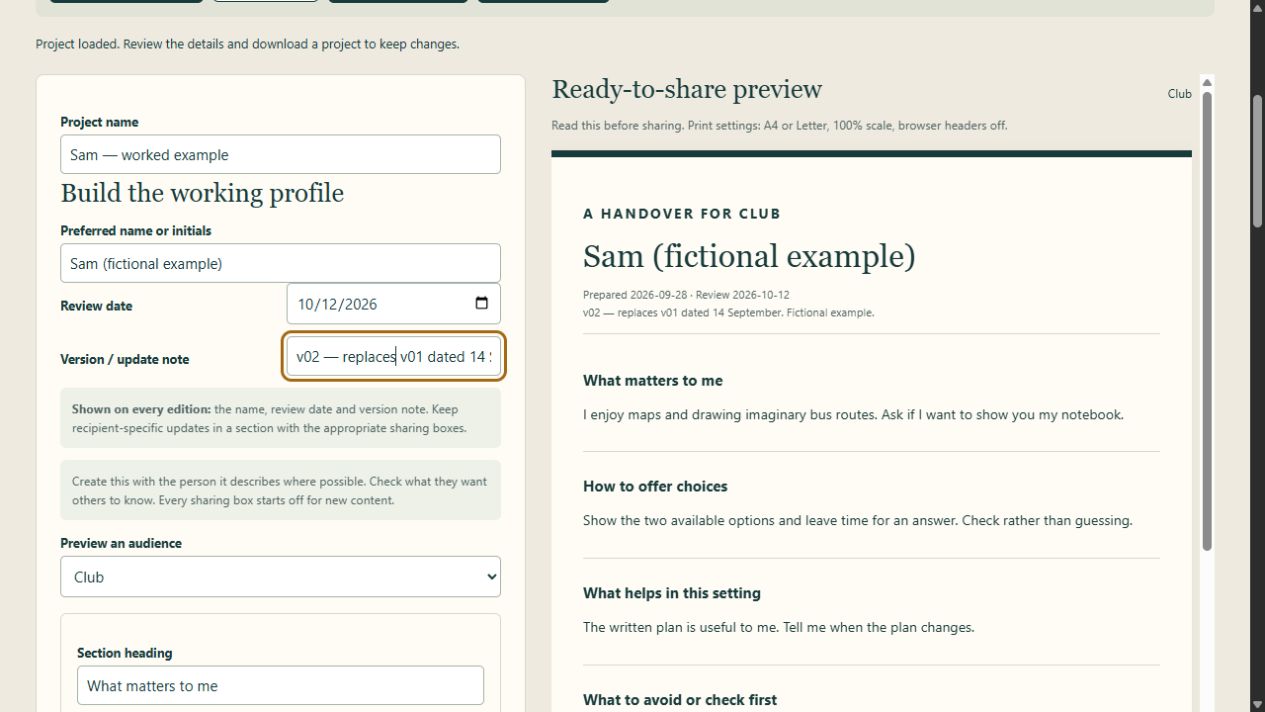Click the page scroll-up arrow
Image resolution: width=1265 pixels, height=712 pixels.
point(1257,7)
